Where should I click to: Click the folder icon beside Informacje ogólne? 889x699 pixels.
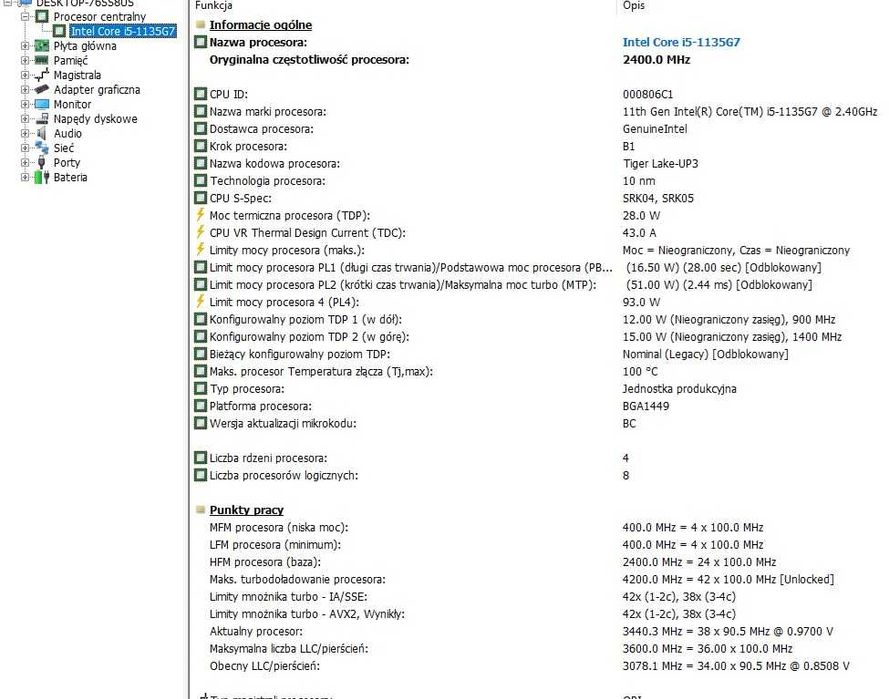[200, 24]
